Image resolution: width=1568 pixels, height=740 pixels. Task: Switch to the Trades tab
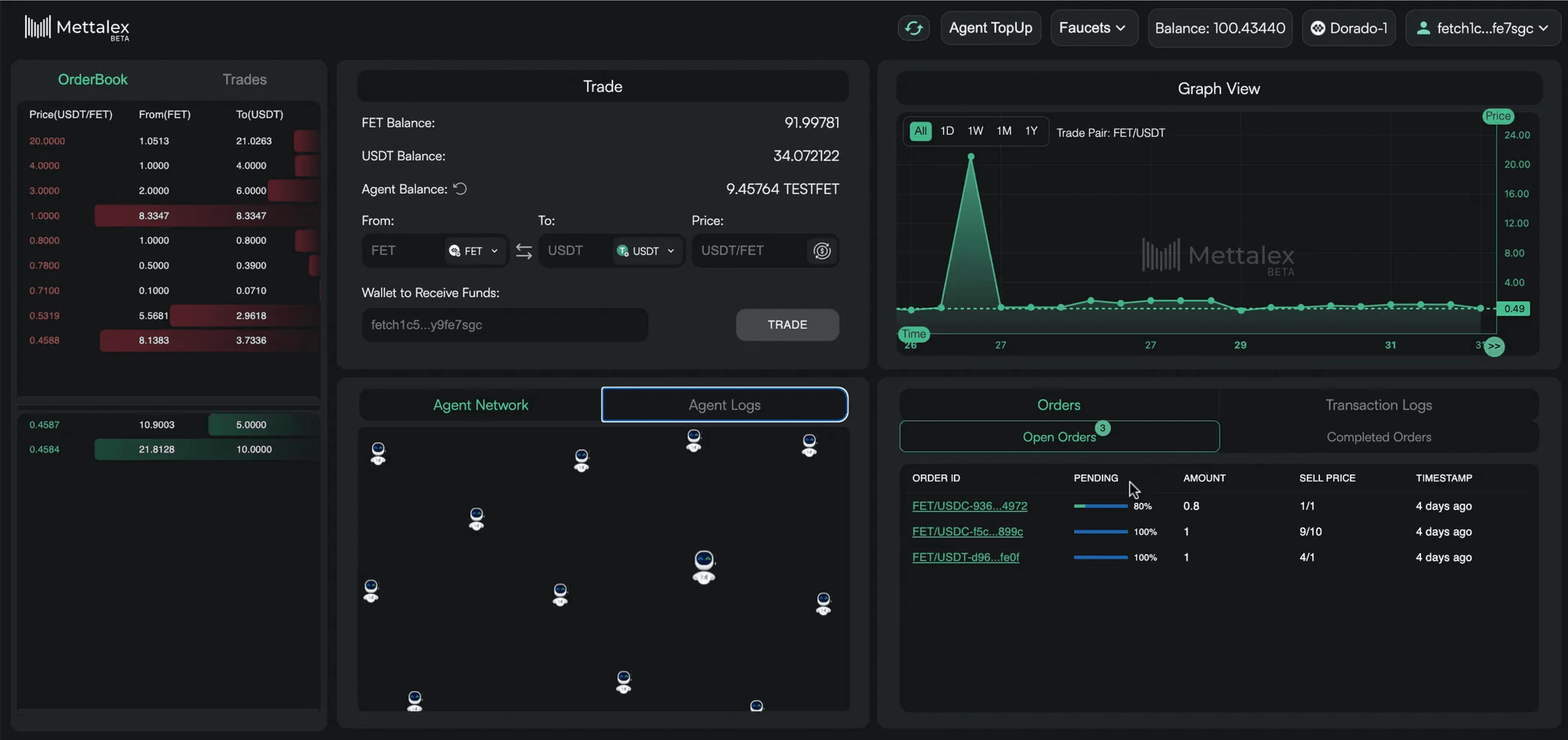[x=244, y=80]
